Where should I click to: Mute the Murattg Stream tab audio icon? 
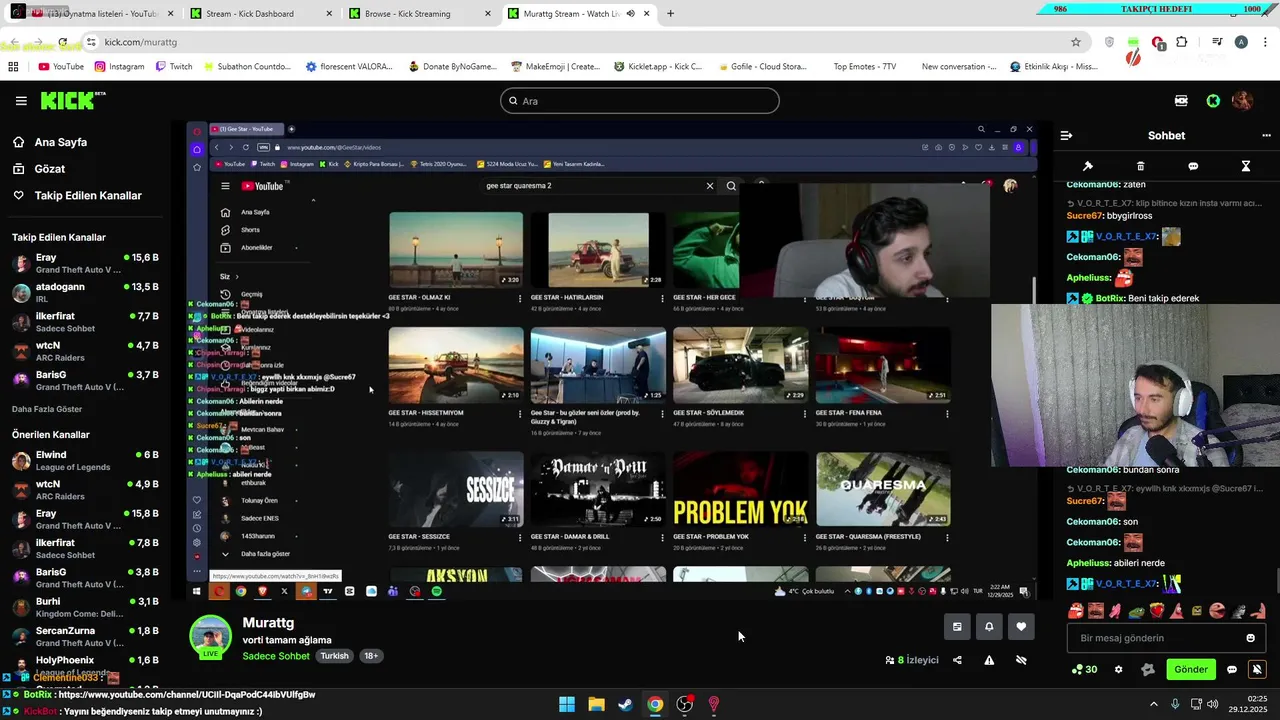pos(630,14)
